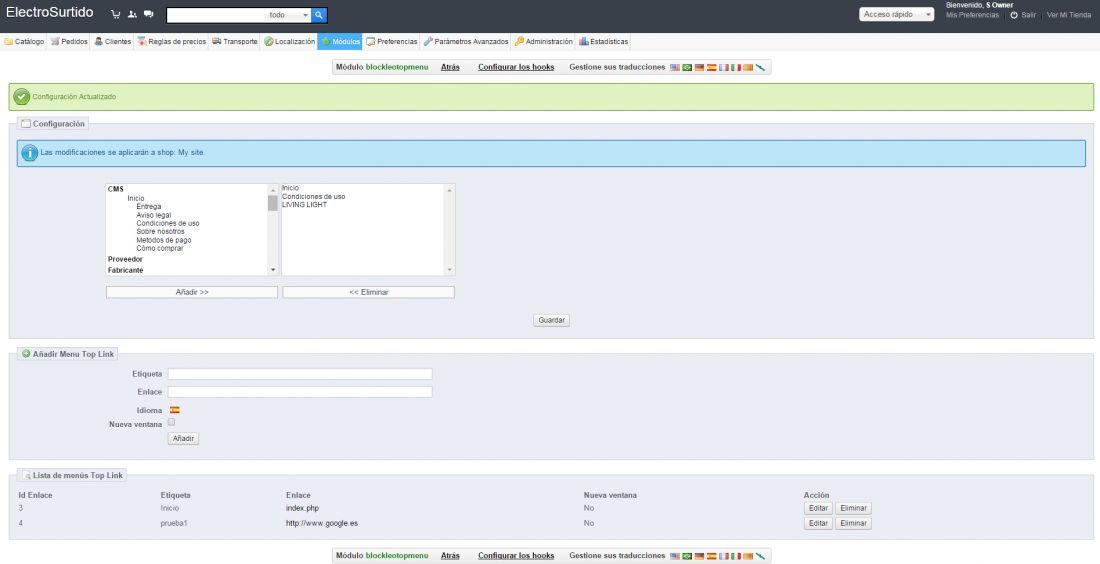This screenshot has height=564, width=1100.
Task: Click the lower 'Configurar los hooks' link
Action: pyautogui.click(x=516, y=556)
